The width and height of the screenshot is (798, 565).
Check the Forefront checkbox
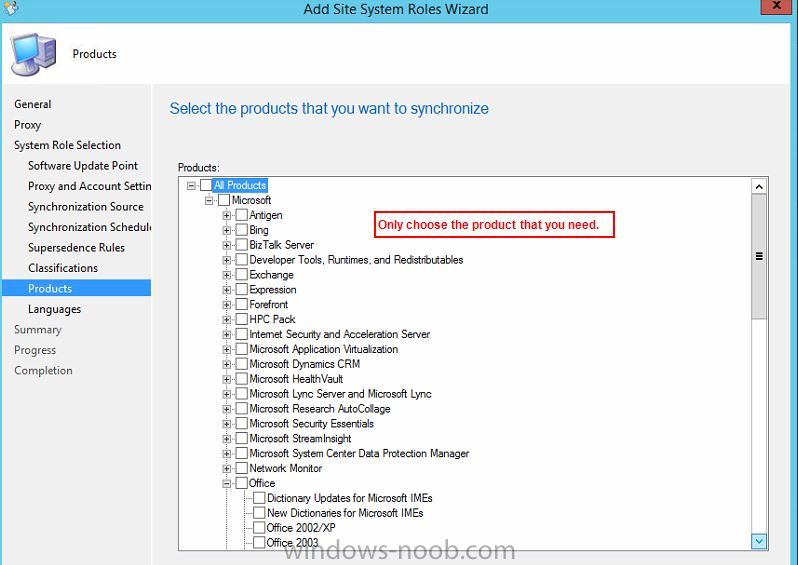click(242, 304)
